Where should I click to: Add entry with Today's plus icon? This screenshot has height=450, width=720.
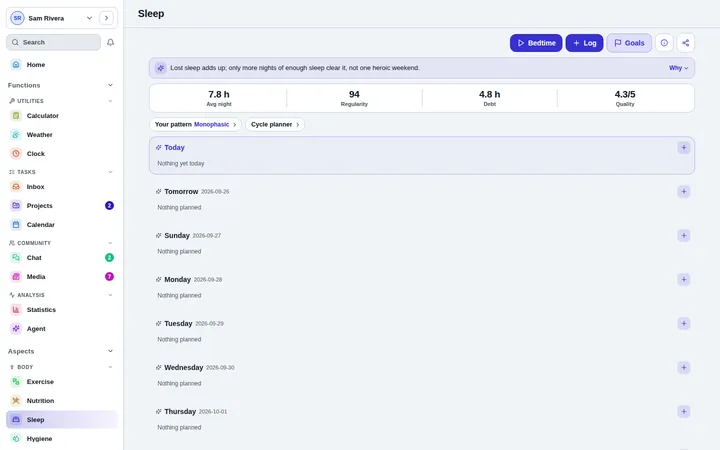[683, 147]
